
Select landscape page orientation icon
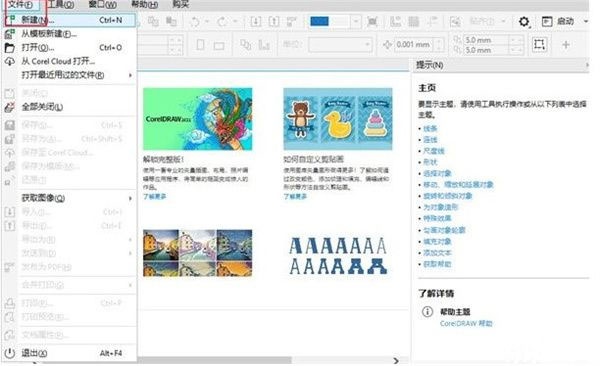(219, 46)
